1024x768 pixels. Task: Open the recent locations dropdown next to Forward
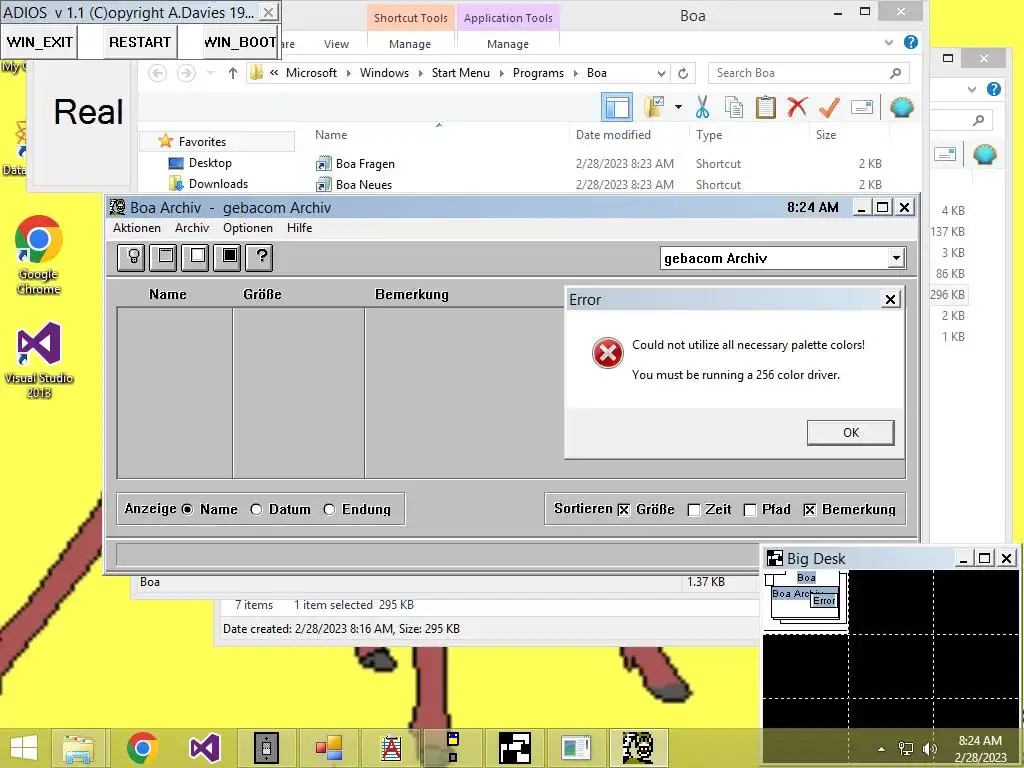(x=210, y=73)
